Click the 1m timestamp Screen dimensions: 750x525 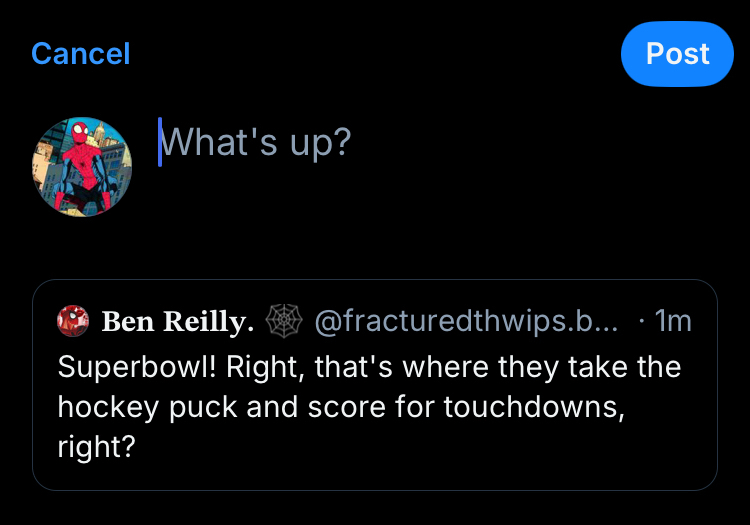tap(671, 321)
